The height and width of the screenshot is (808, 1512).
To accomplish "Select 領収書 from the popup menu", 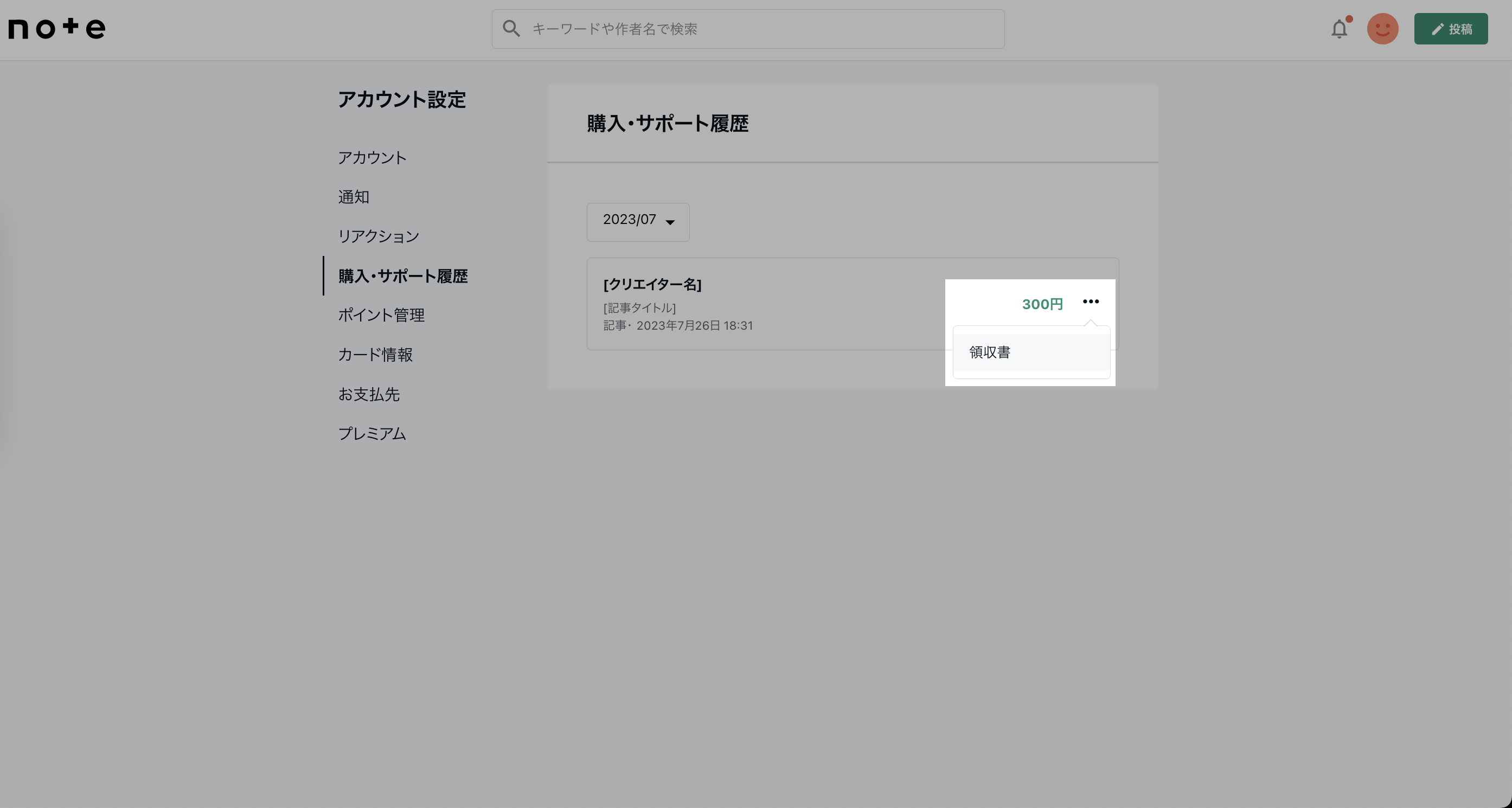I will (x=989, y=352).
